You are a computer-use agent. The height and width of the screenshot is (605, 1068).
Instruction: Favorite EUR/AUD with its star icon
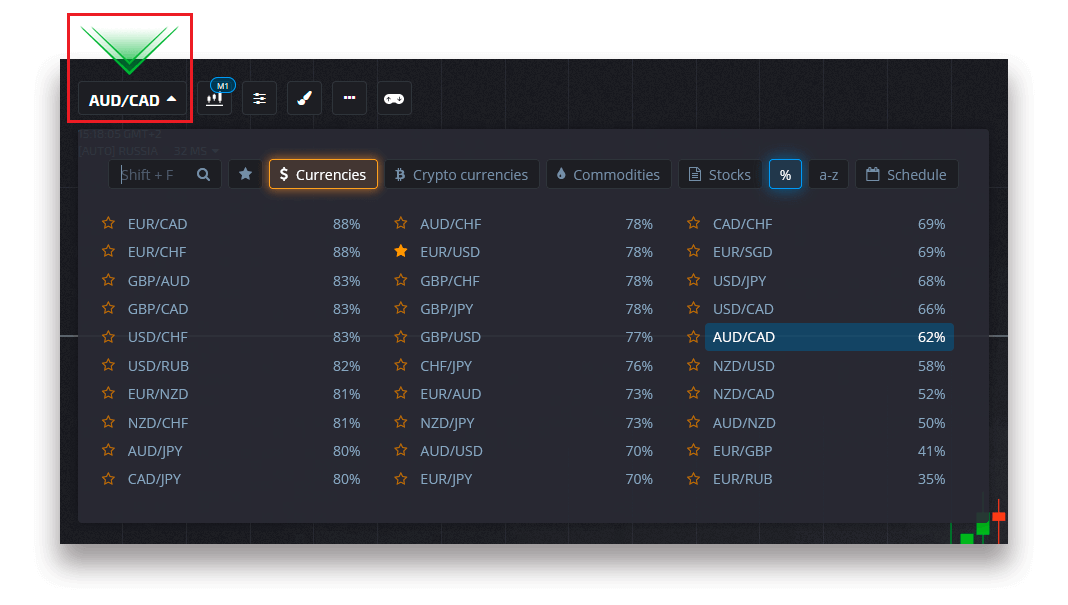coord(400,394)
